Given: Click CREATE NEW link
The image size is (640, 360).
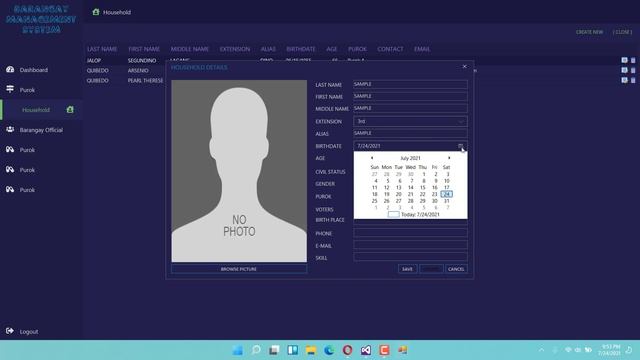Looking at the screenshot, I should 589,32.
